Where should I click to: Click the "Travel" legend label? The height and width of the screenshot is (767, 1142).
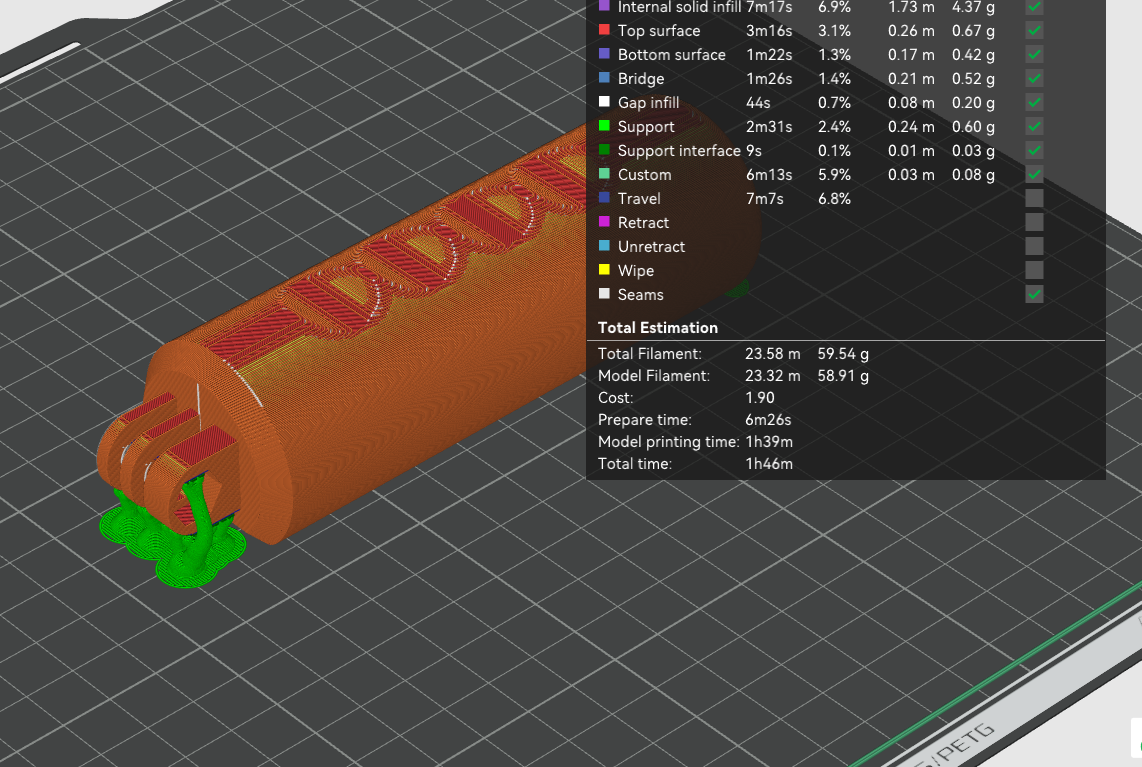(639, 199)
